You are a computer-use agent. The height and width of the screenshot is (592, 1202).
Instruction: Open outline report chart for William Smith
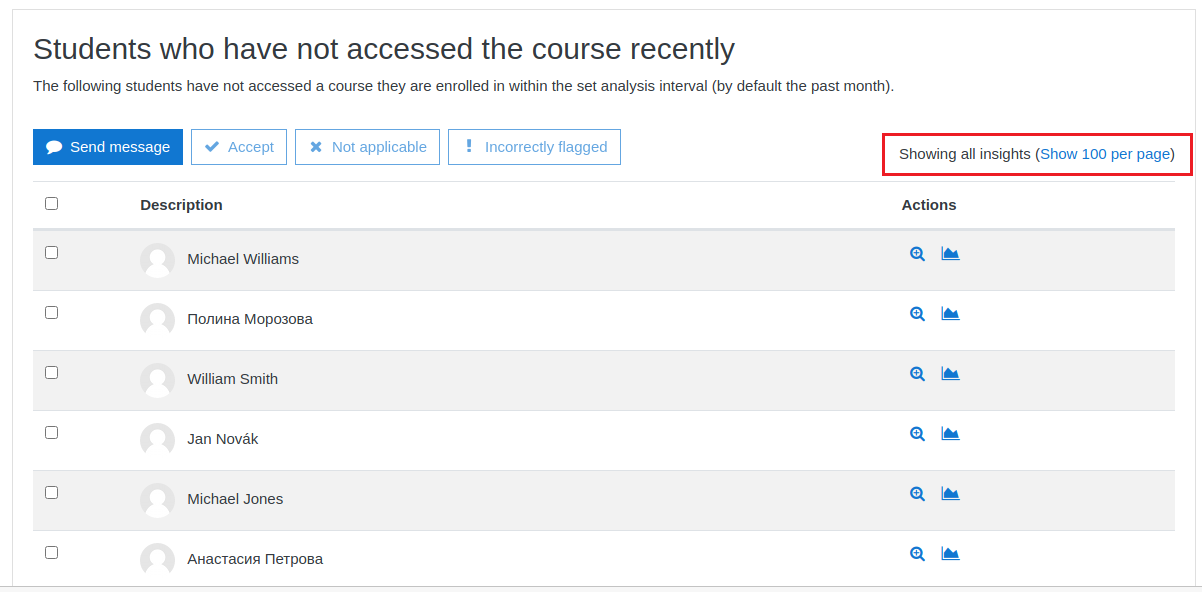[950, 374]
